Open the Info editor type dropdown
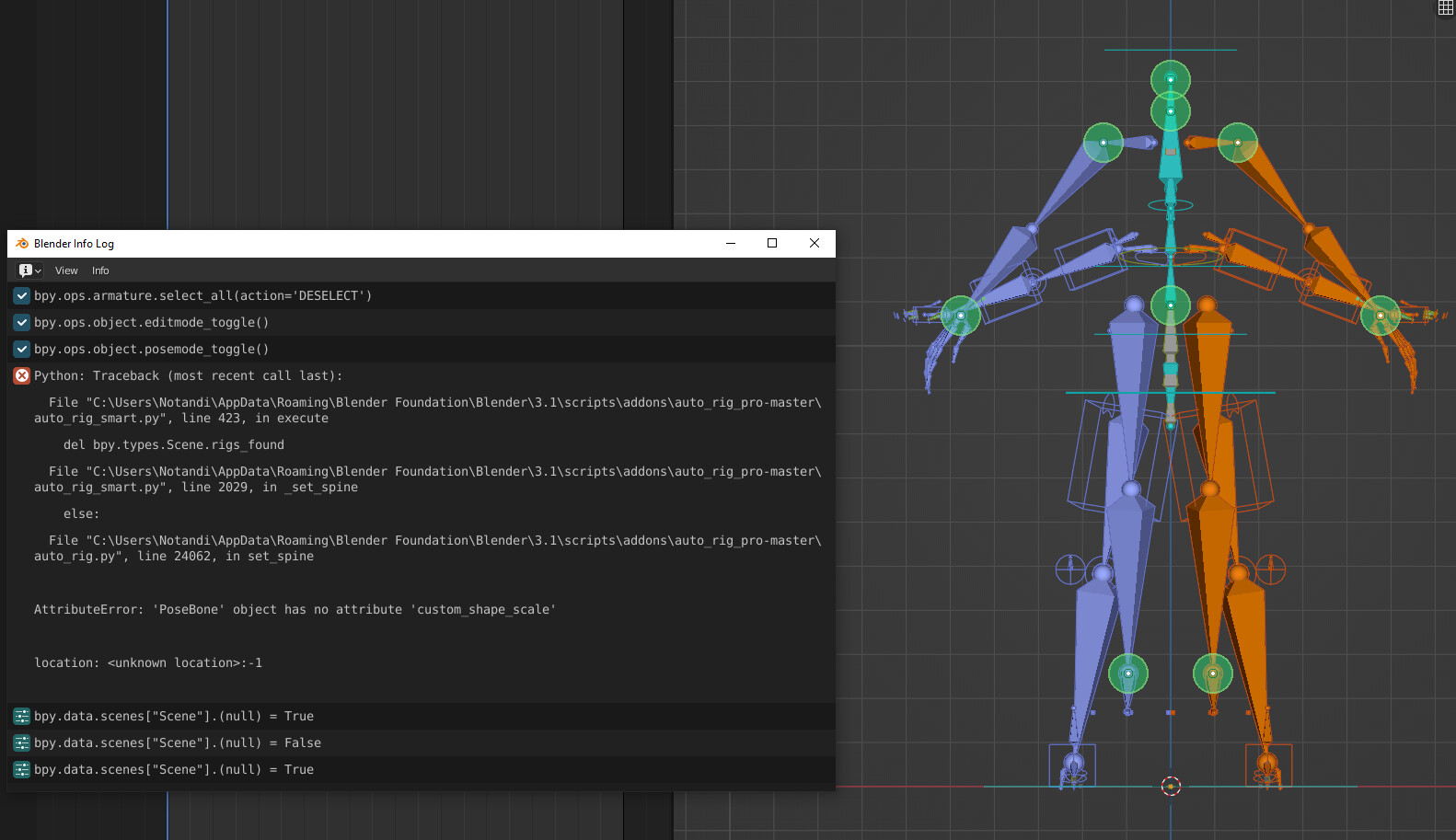 [x=30, y=270]
